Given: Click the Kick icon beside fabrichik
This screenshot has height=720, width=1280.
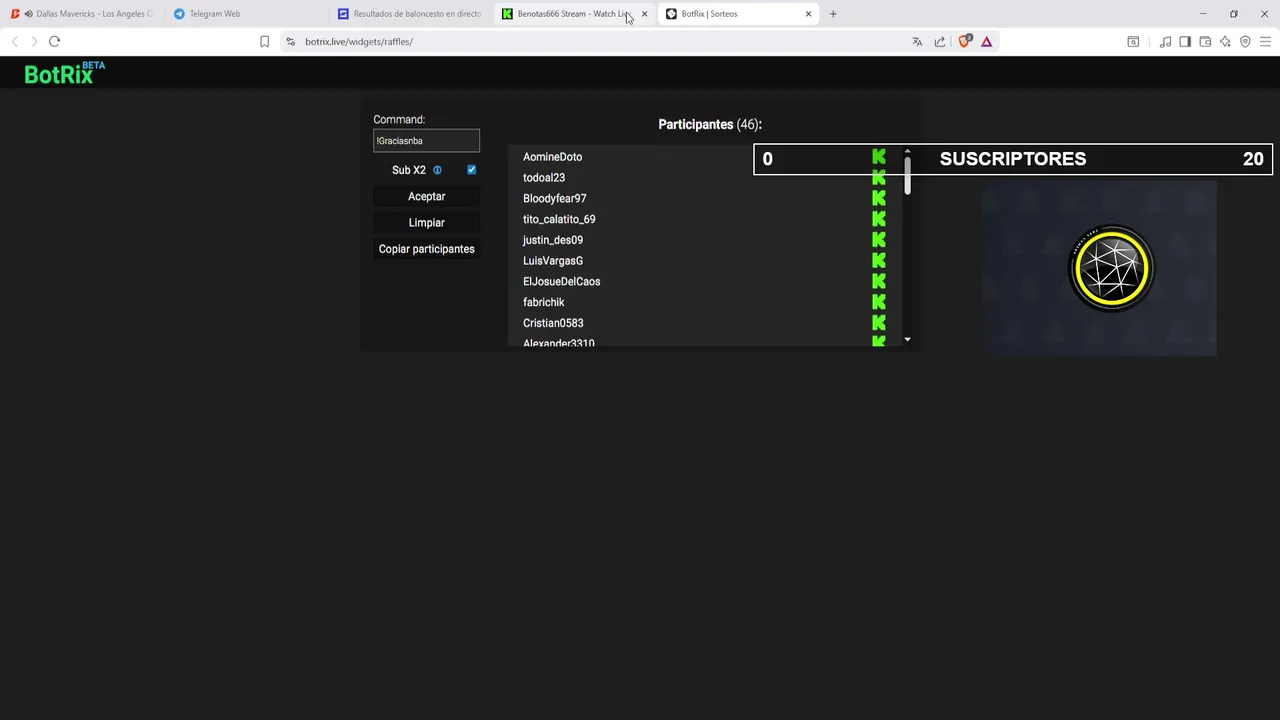Looking at the screenshot, I should (x=879, y=302).
